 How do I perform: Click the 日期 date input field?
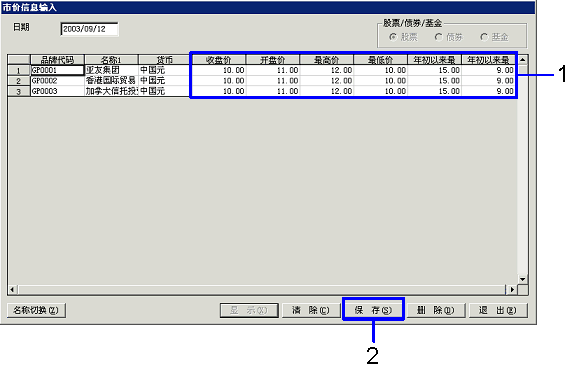(x=89, y=29)
